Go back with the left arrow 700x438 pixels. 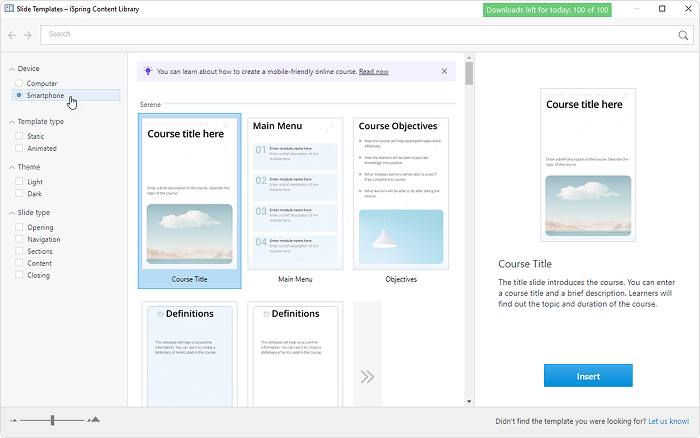12,35
